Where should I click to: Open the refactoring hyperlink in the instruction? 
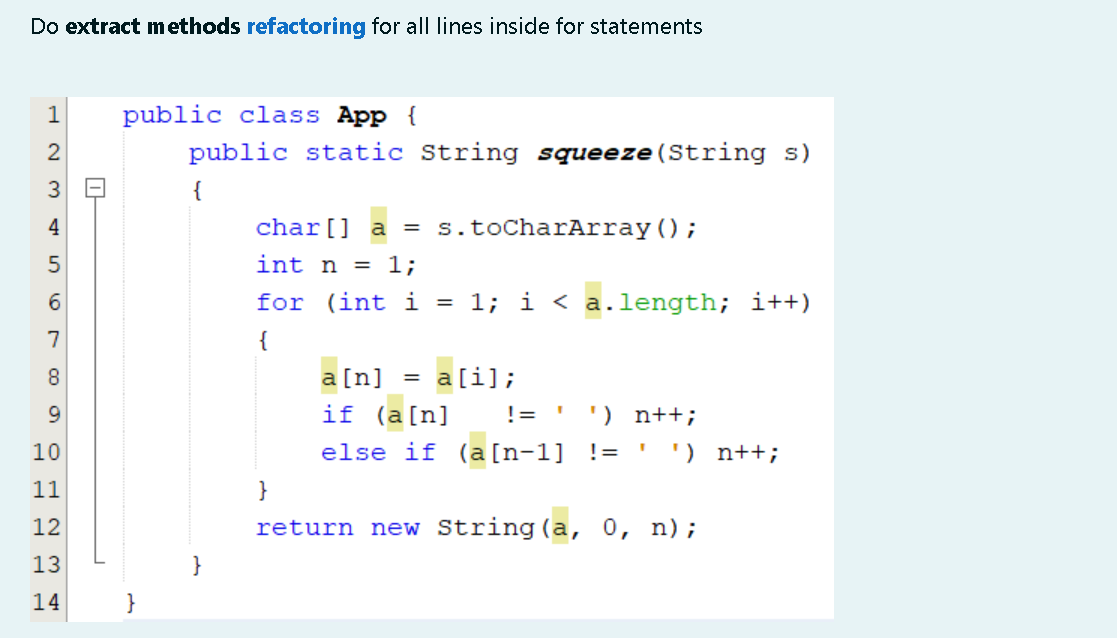pyautogui.click(x=305, y=26)
